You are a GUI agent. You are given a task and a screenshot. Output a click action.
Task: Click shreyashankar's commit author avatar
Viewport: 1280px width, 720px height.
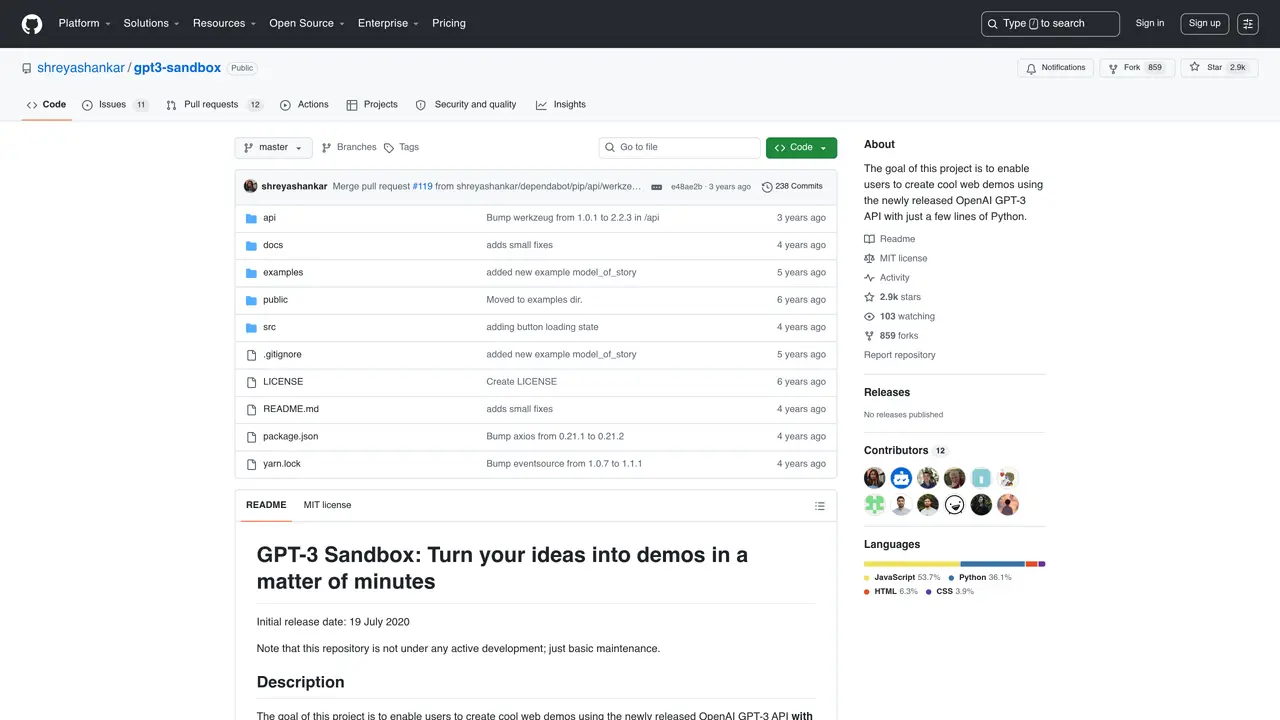pos(250,186)
